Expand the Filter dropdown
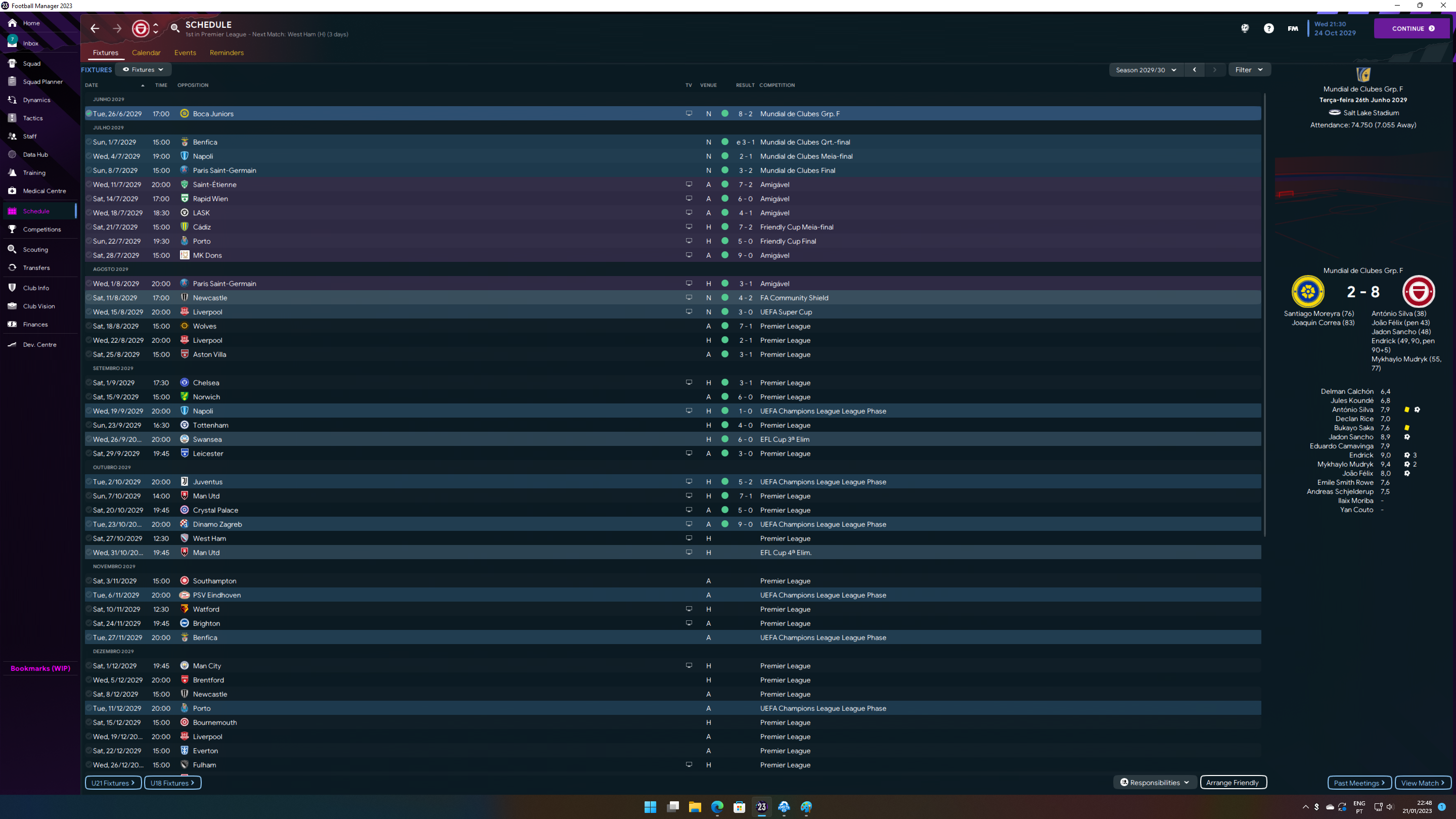 1249,70
